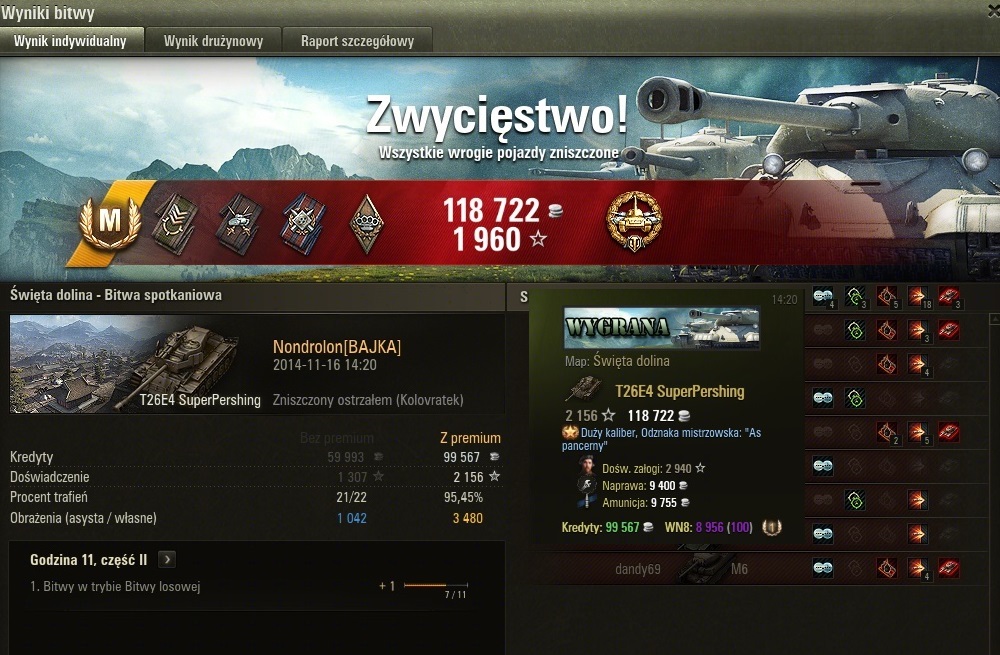
Task: Select the chevron ribbon medal beside mastery badge
Action: coord(174,223)
